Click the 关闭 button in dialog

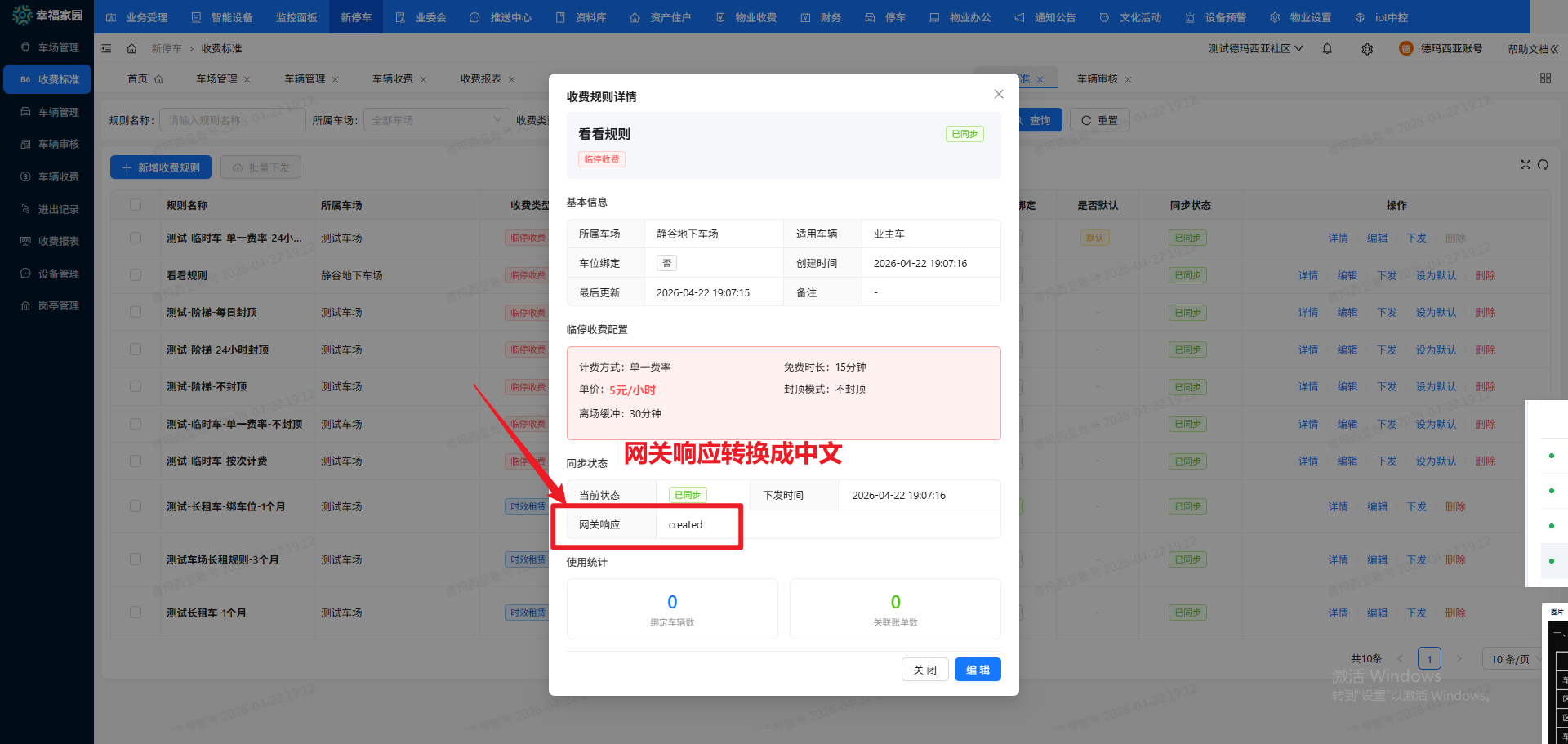point(924,670)
